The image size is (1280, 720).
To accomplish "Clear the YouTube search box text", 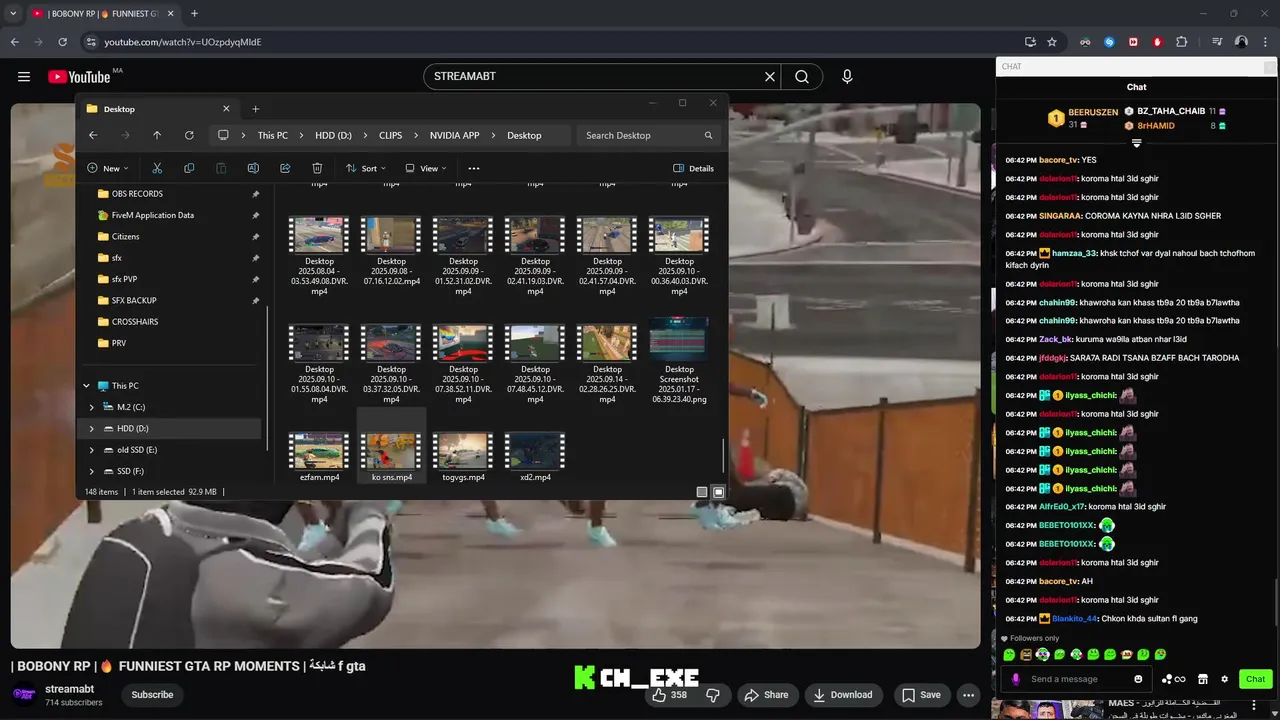I will pos(770,76).
